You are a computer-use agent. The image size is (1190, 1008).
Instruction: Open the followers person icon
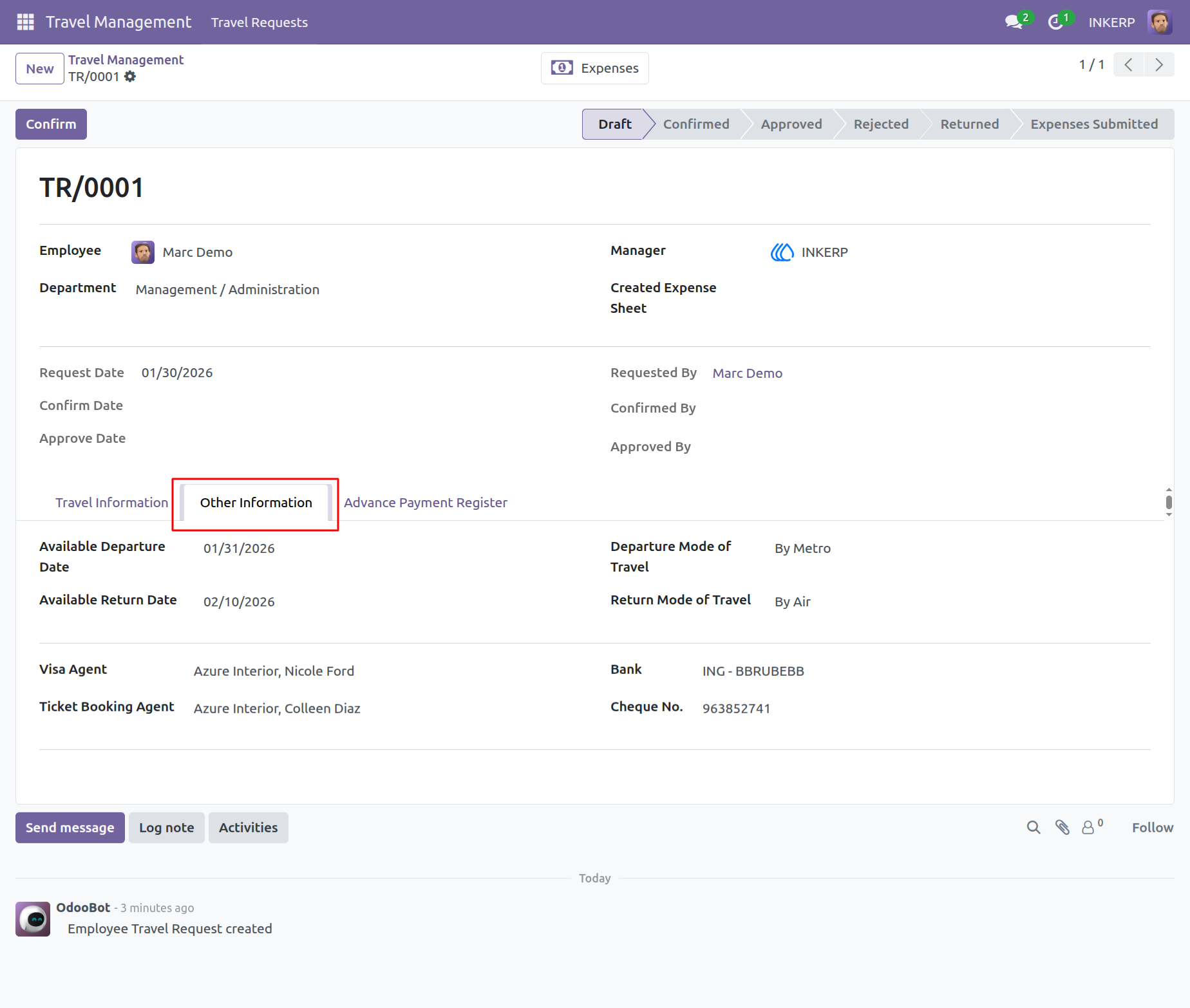(1091, 827)
